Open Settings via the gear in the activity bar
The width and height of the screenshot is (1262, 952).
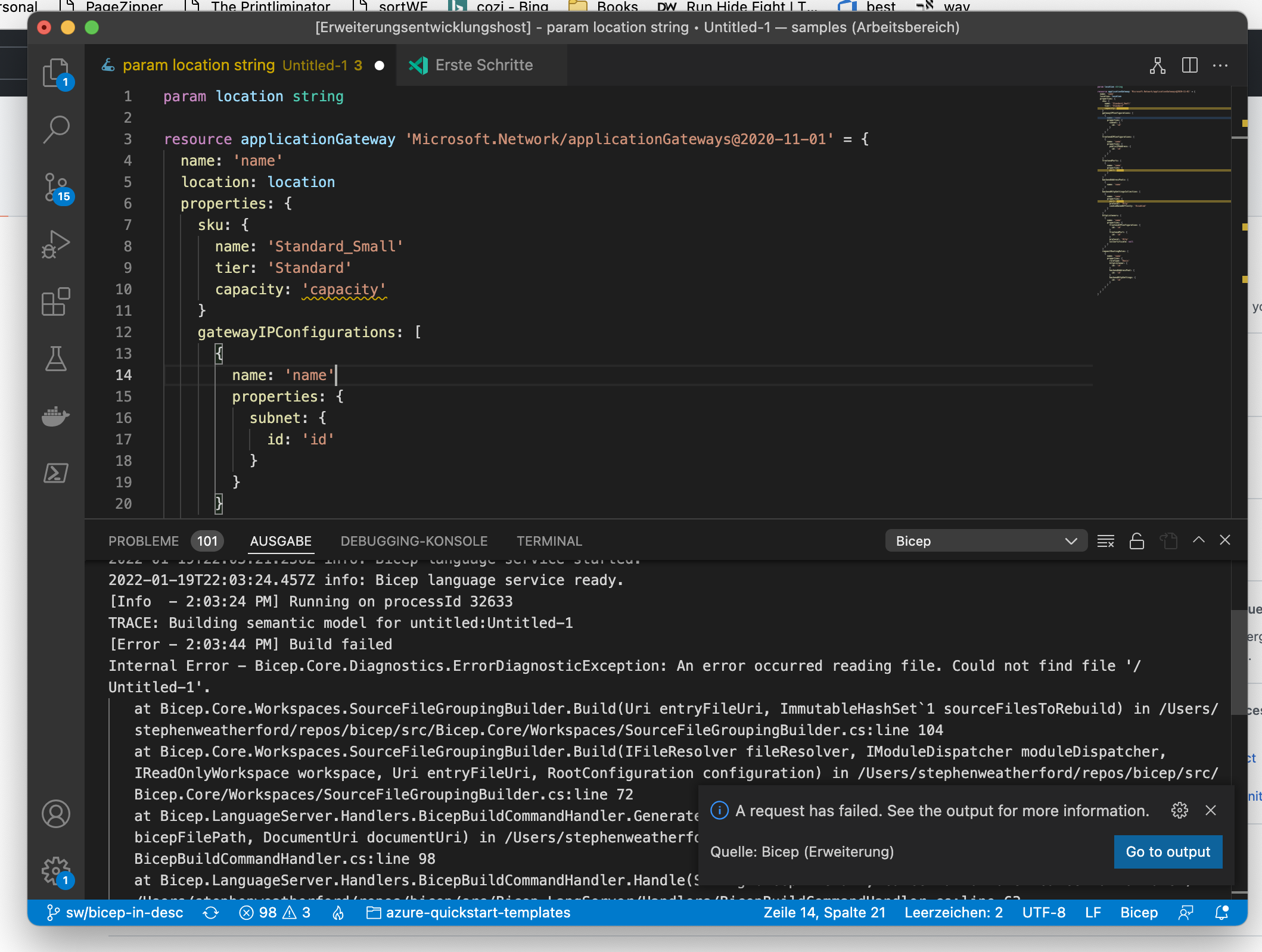click(55, 868)
